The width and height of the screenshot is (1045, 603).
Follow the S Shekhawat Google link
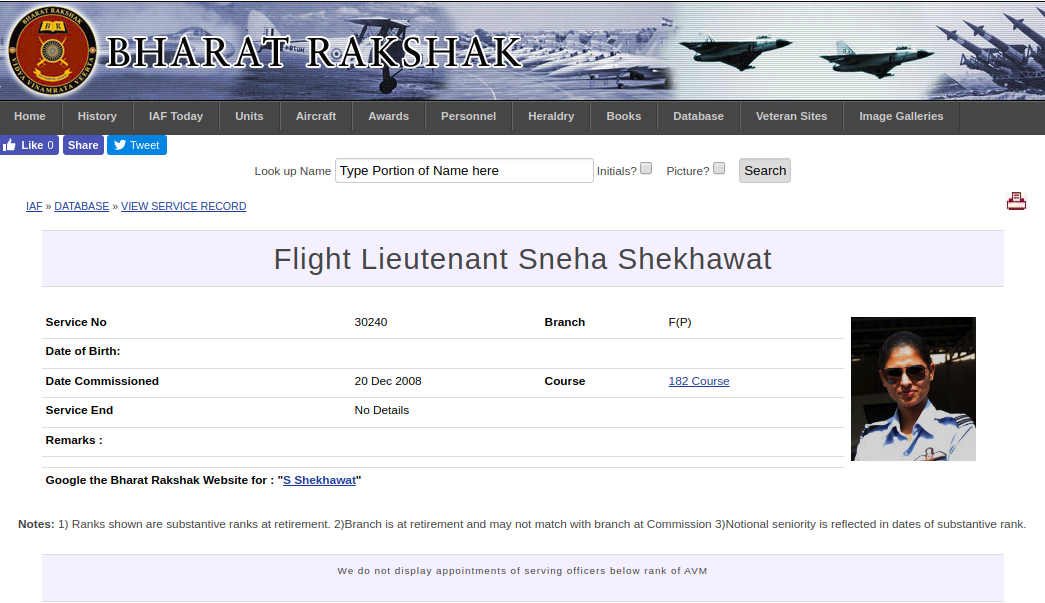click(319, 480)
